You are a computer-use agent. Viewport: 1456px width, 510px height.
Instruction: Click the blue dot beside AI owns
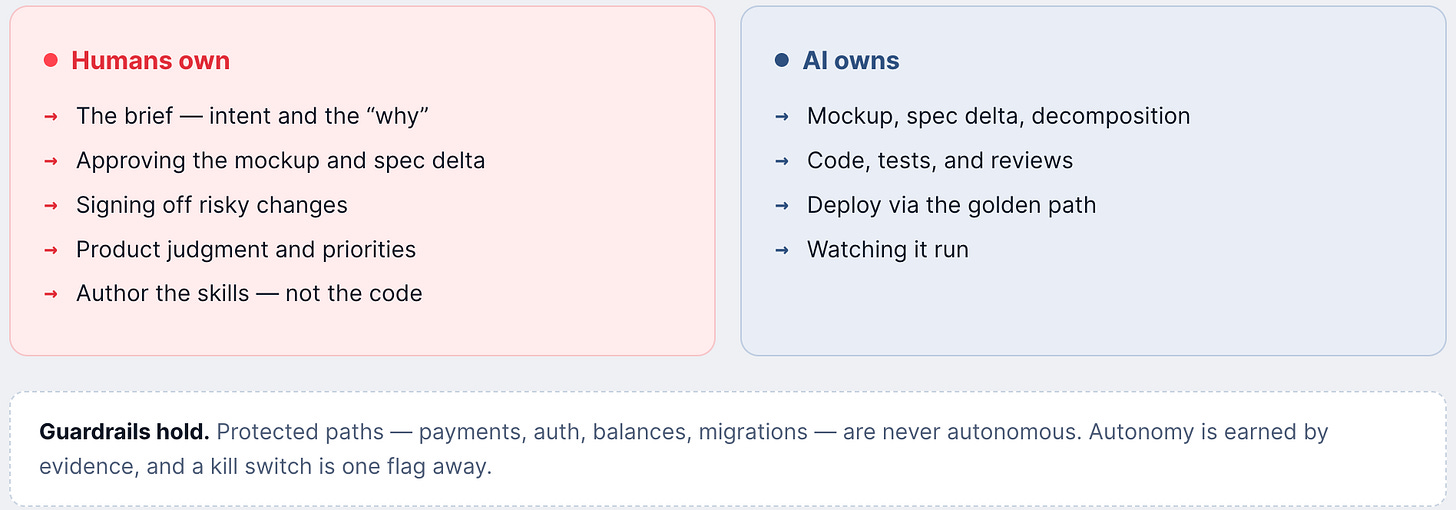782,61
